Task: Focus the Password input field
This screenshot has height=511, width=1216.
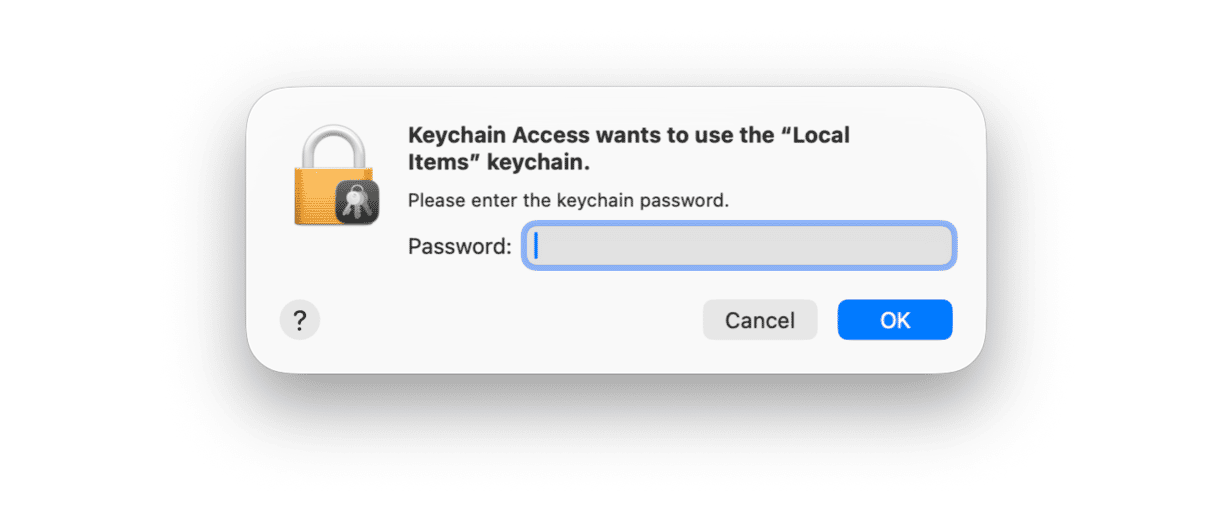Action: pos(739,246)
